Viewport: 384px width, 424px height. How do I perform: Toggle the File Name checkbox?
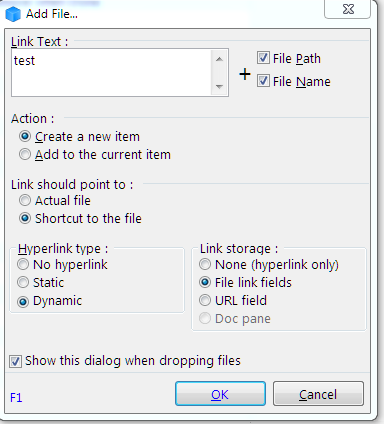point(263,81)
